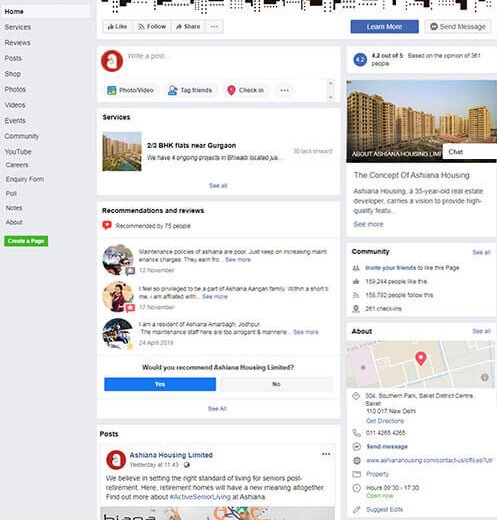Click the red recommendation icon by Recommended by 75 people

click(x=107, y=225)
